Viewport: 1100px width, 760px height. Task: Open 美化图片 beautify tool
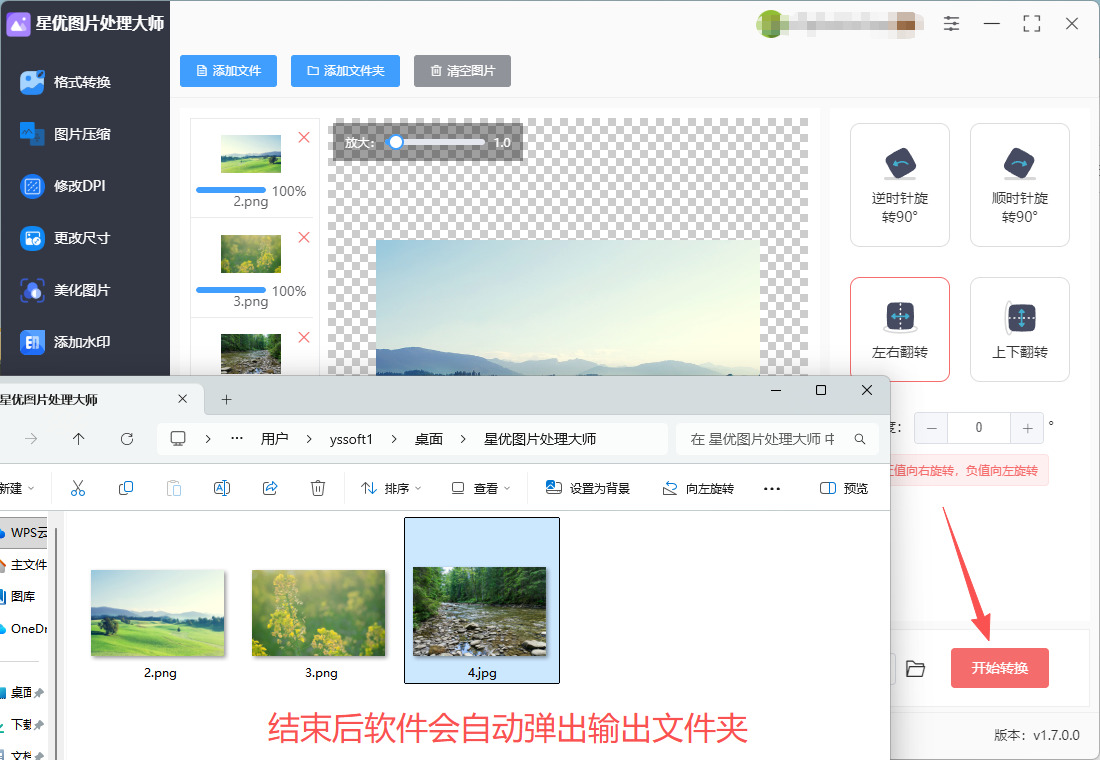point(65,290)
